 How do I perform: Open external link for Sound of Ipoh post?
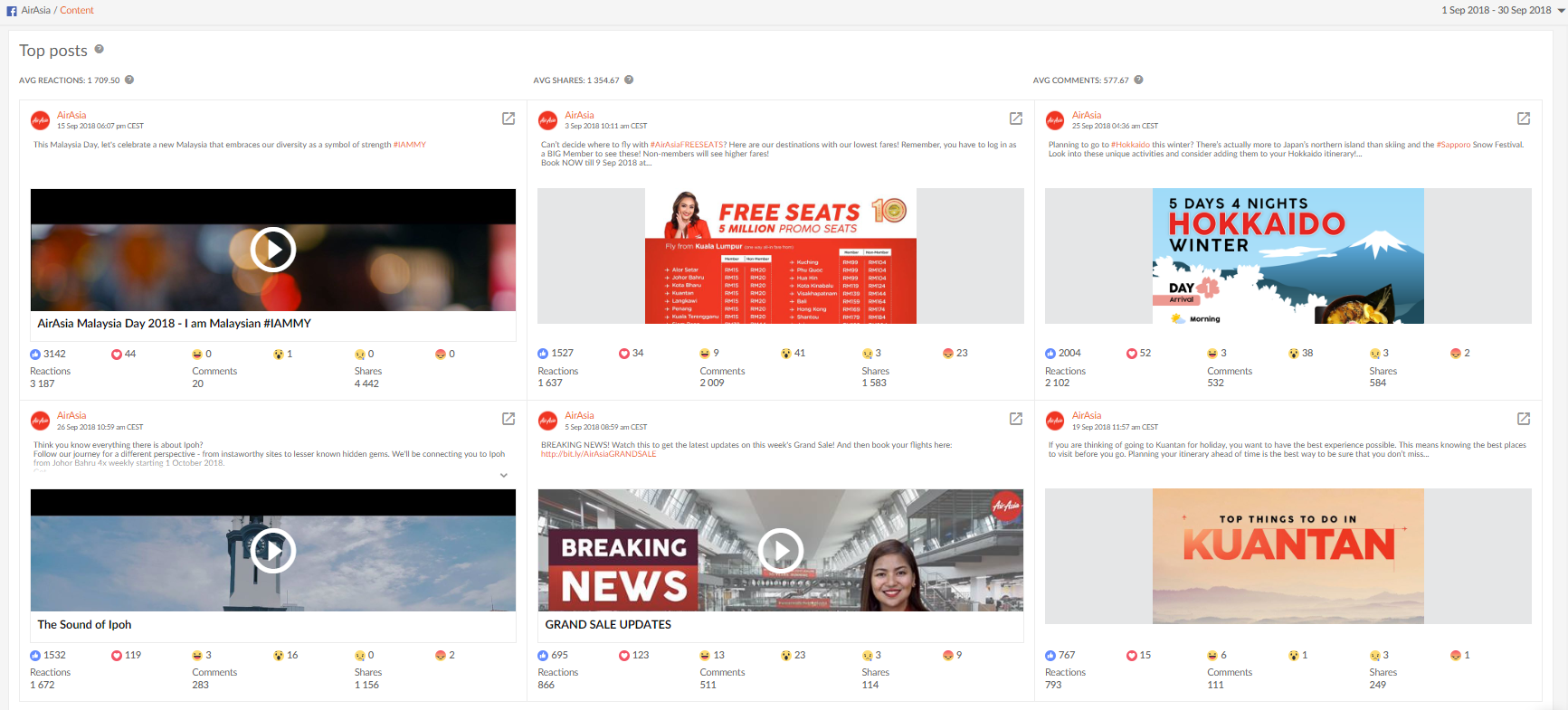[x=508, y=419]
